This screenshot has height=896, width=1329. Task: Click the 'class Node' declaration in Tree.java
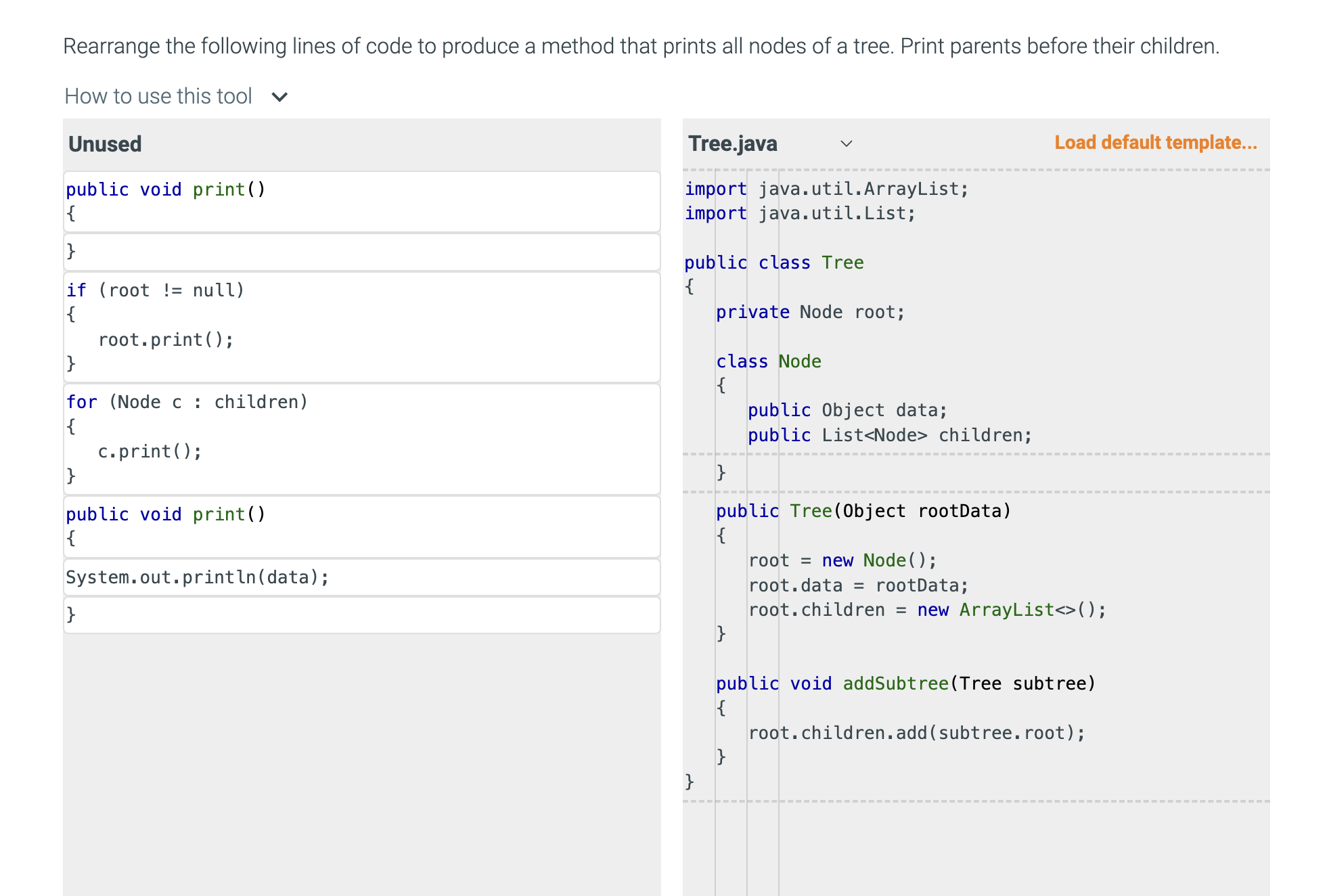coord(768,361)
